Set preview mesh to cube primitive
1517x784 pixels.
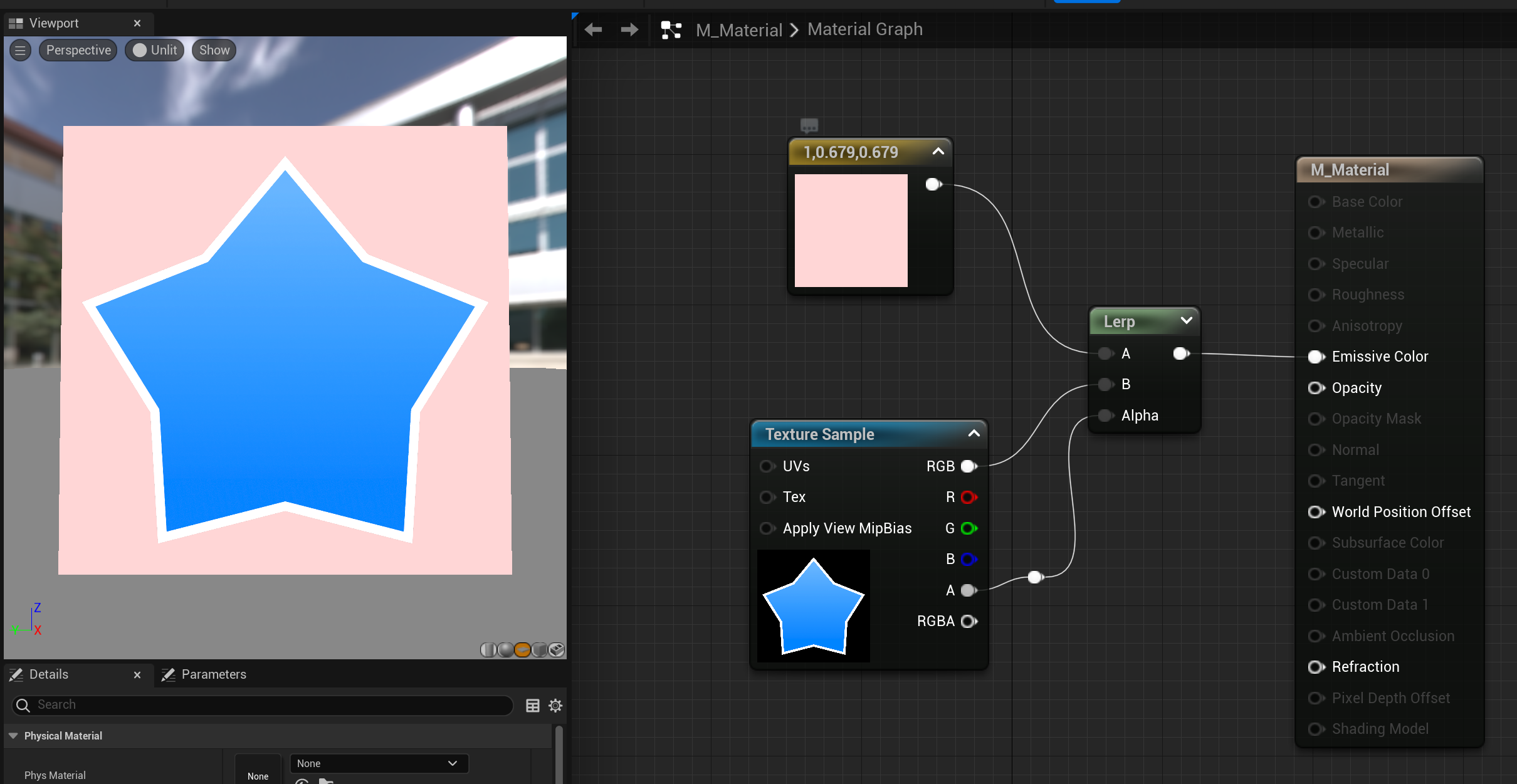[x=539, y=650]
